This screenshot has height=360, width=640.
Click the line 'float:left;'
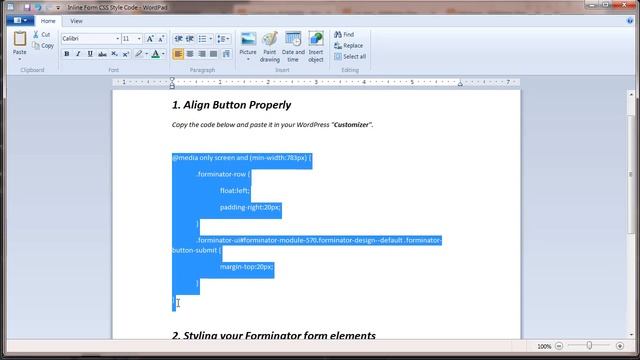235,191
